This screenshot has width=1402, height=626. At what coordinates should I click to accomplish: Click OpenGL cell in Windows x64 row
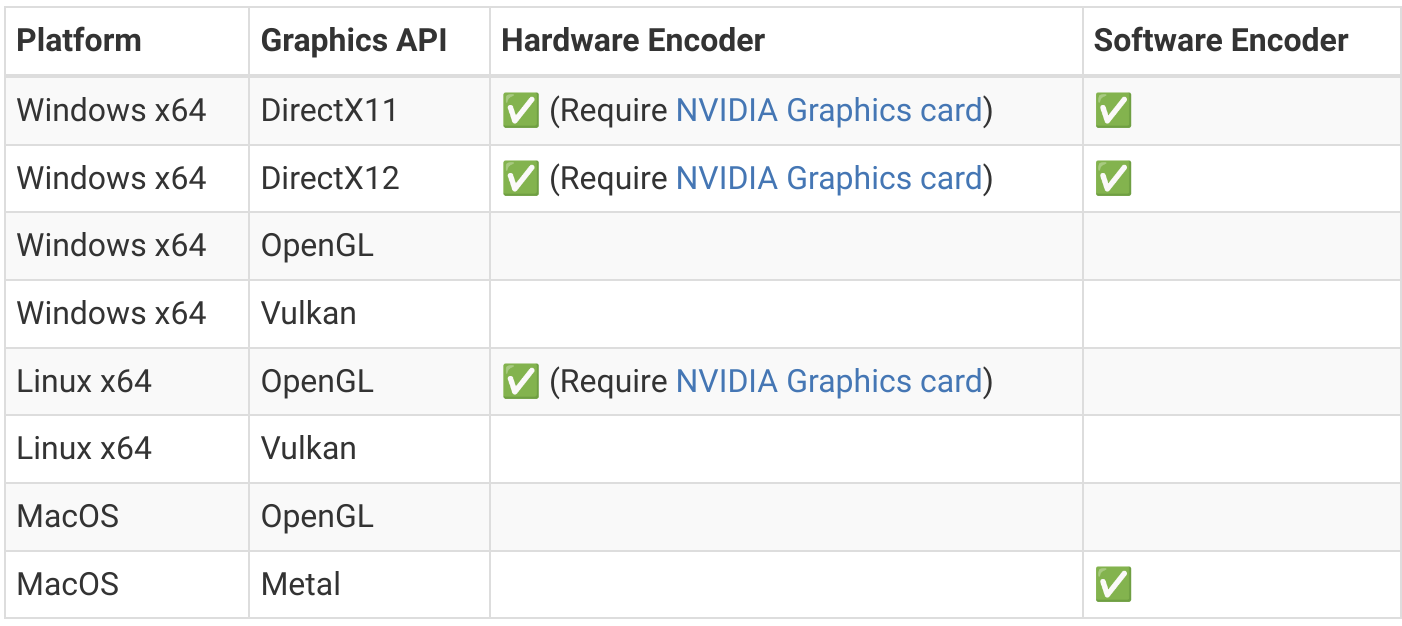[x=369, y=245]
